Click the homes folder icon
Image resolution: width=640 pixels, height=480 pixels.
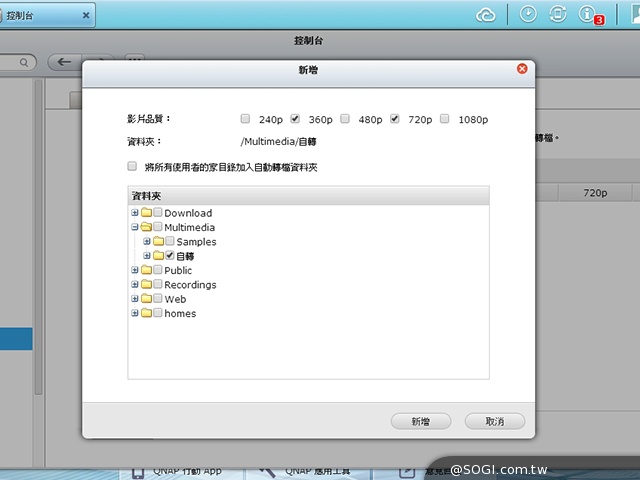tap(147, 313)
